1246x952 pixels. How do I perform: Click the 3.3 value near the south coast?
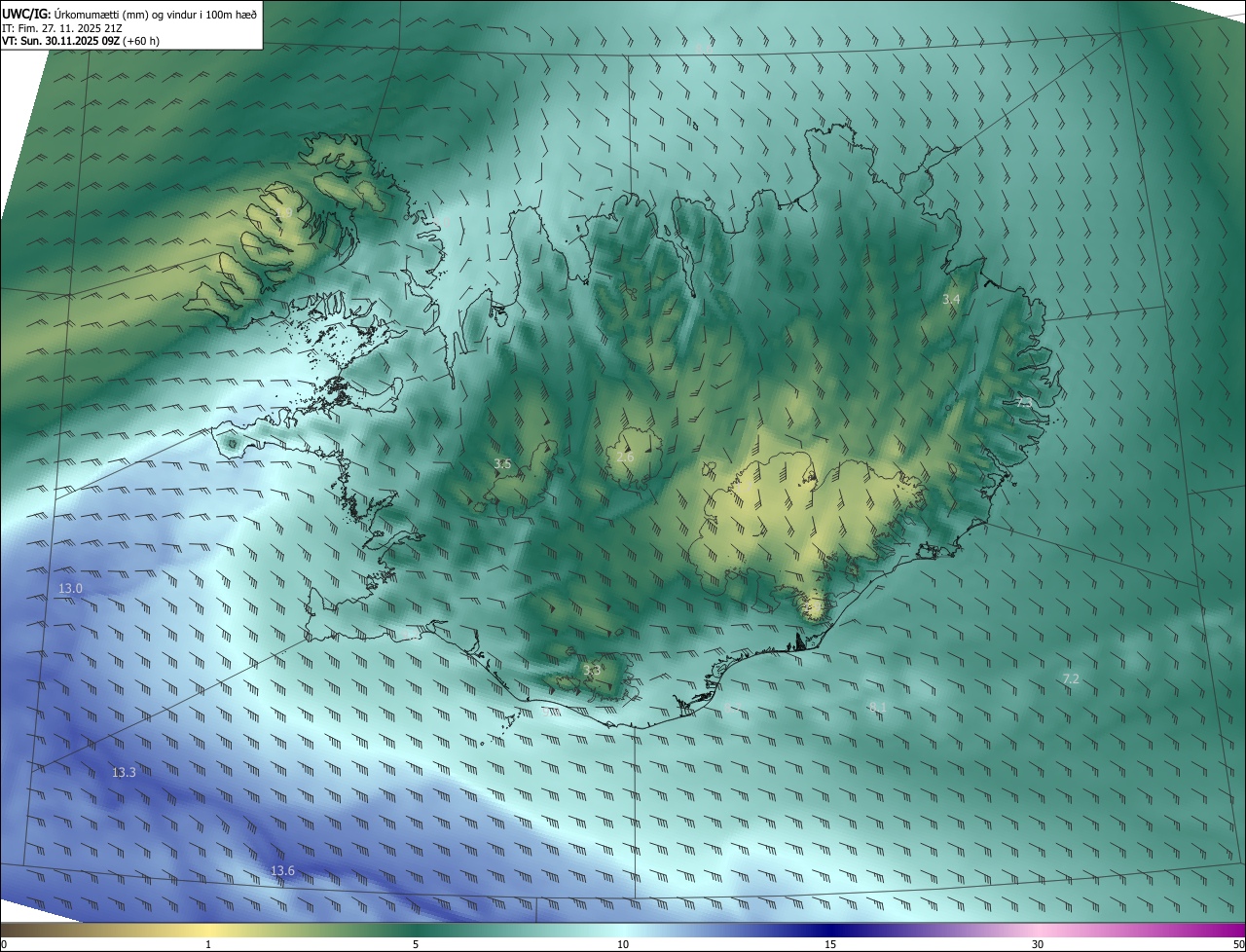[x=592, y=670]
